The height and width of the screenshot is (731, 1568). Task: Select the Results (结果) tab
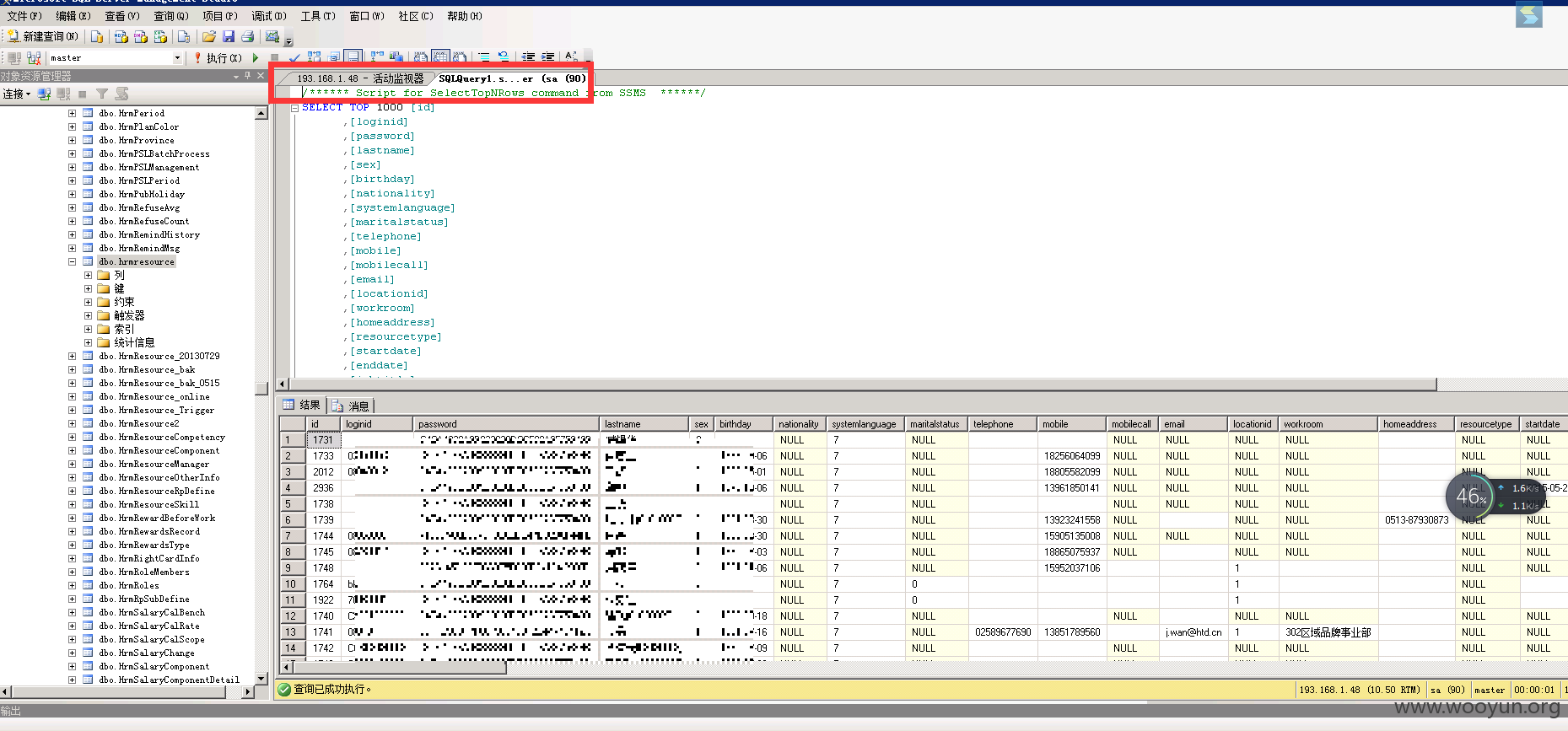pos(302,405)
